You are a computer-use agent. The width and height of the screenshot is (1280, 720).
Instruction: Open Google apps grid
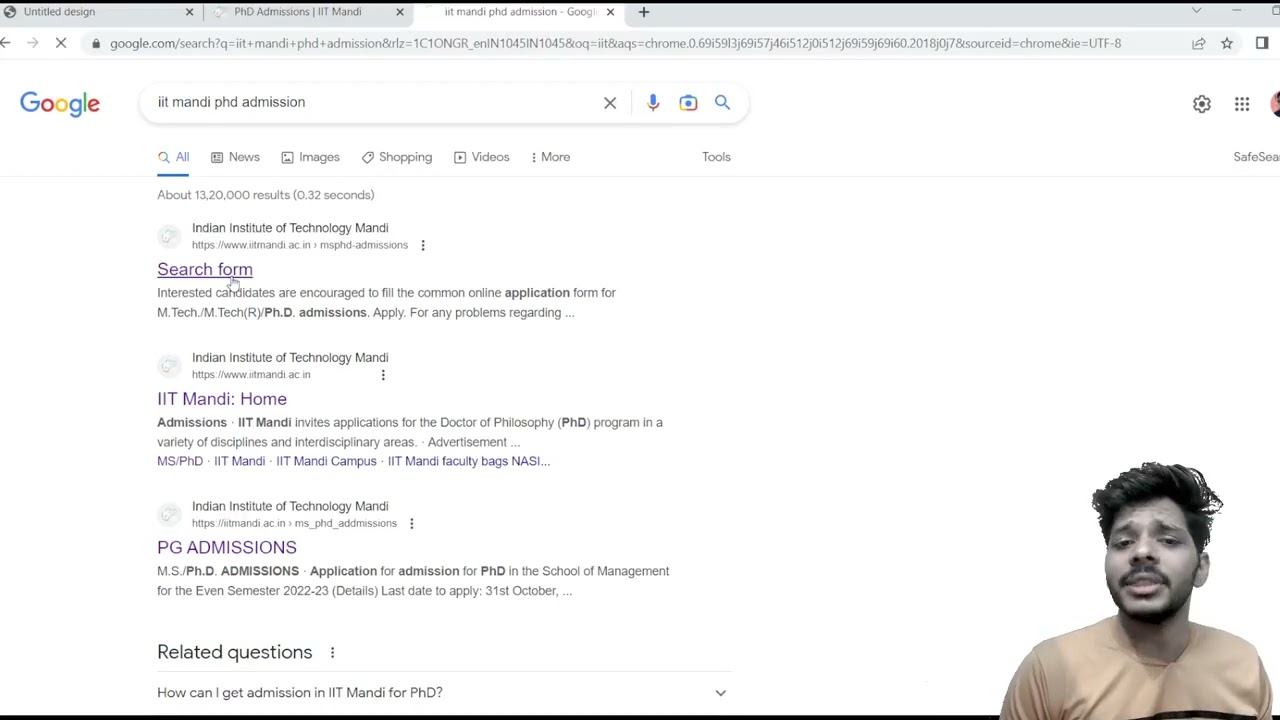coord(1242,104)
